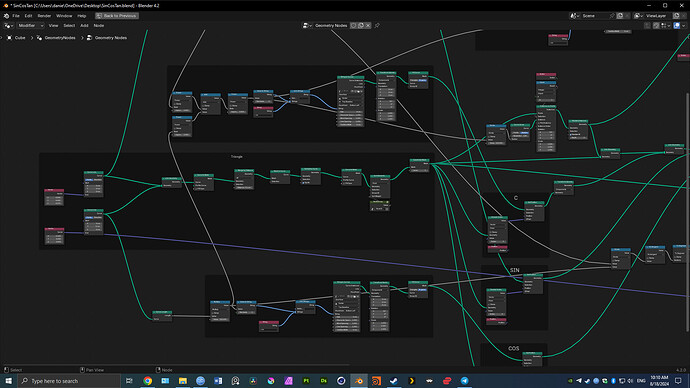Open the Render menu

pyautogui.click(x=44, y=16)
